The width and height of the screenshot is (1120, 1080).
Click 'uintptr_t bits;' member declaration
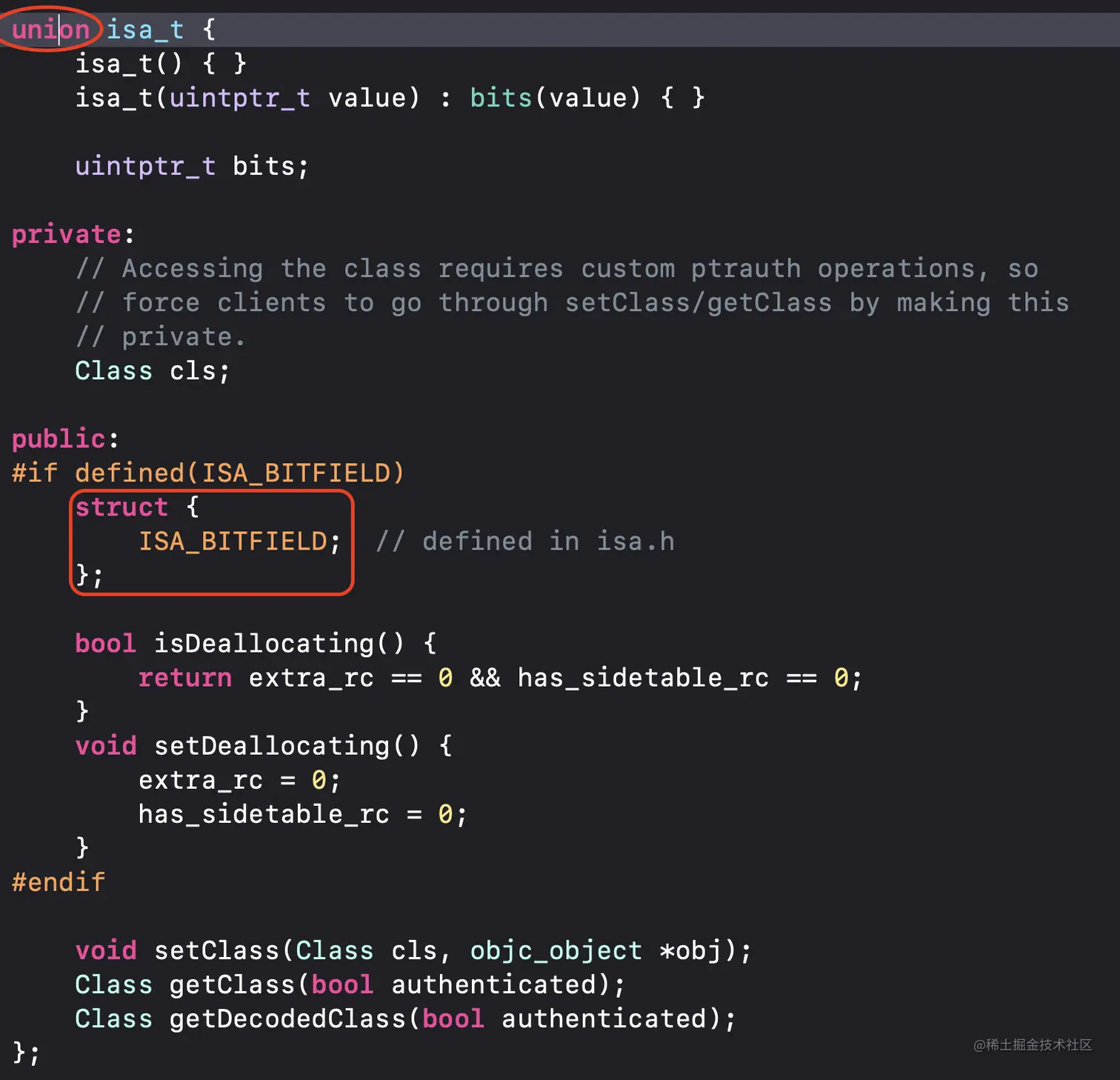click(192, 166)
